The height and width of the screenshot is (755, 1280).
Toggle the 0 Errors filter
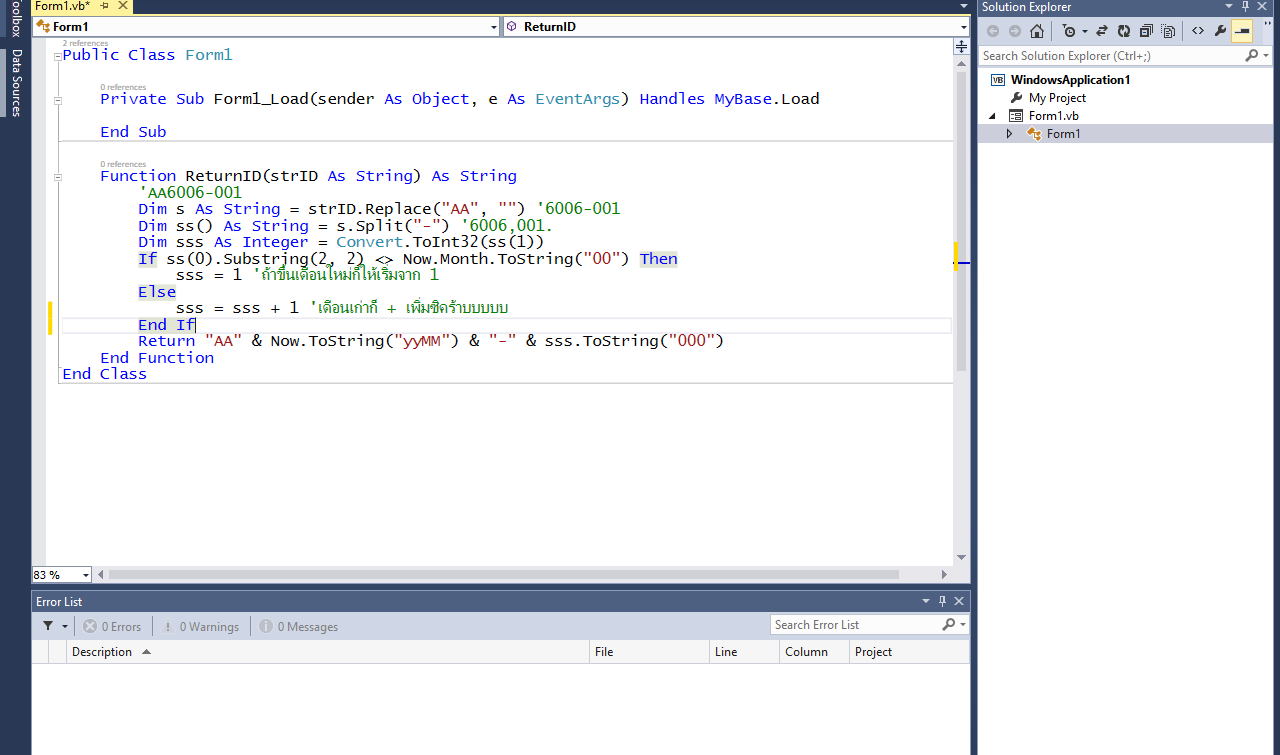(112, 627)
